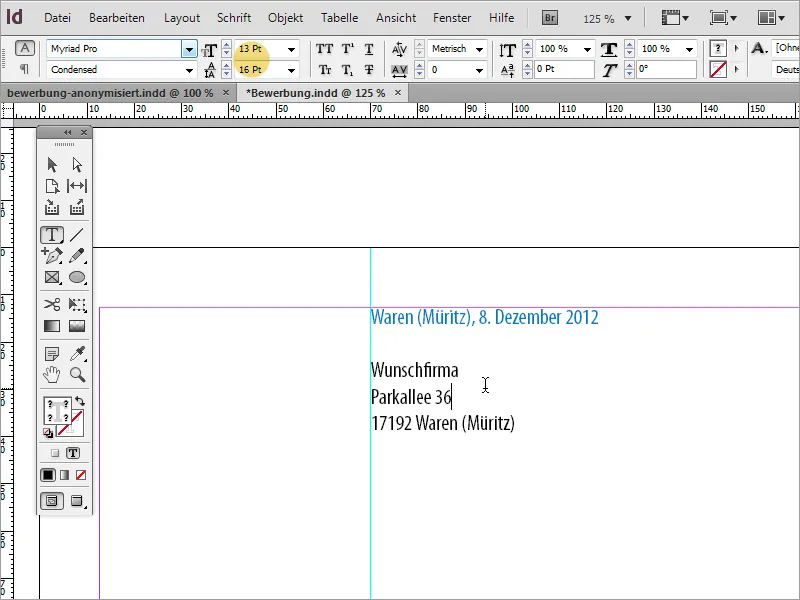The height and width of the screenshot is (600, 800).
Task: Toggle Underline formatting
Action: [369, 49]
